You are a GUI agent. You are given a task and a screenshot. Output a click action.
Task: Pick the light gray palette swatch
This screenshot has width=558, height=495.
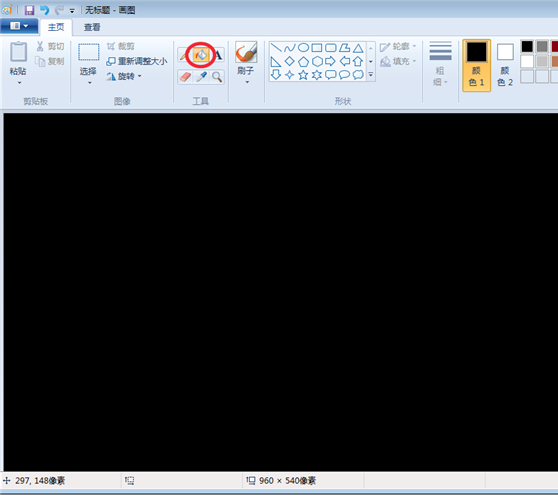(542, 61)
